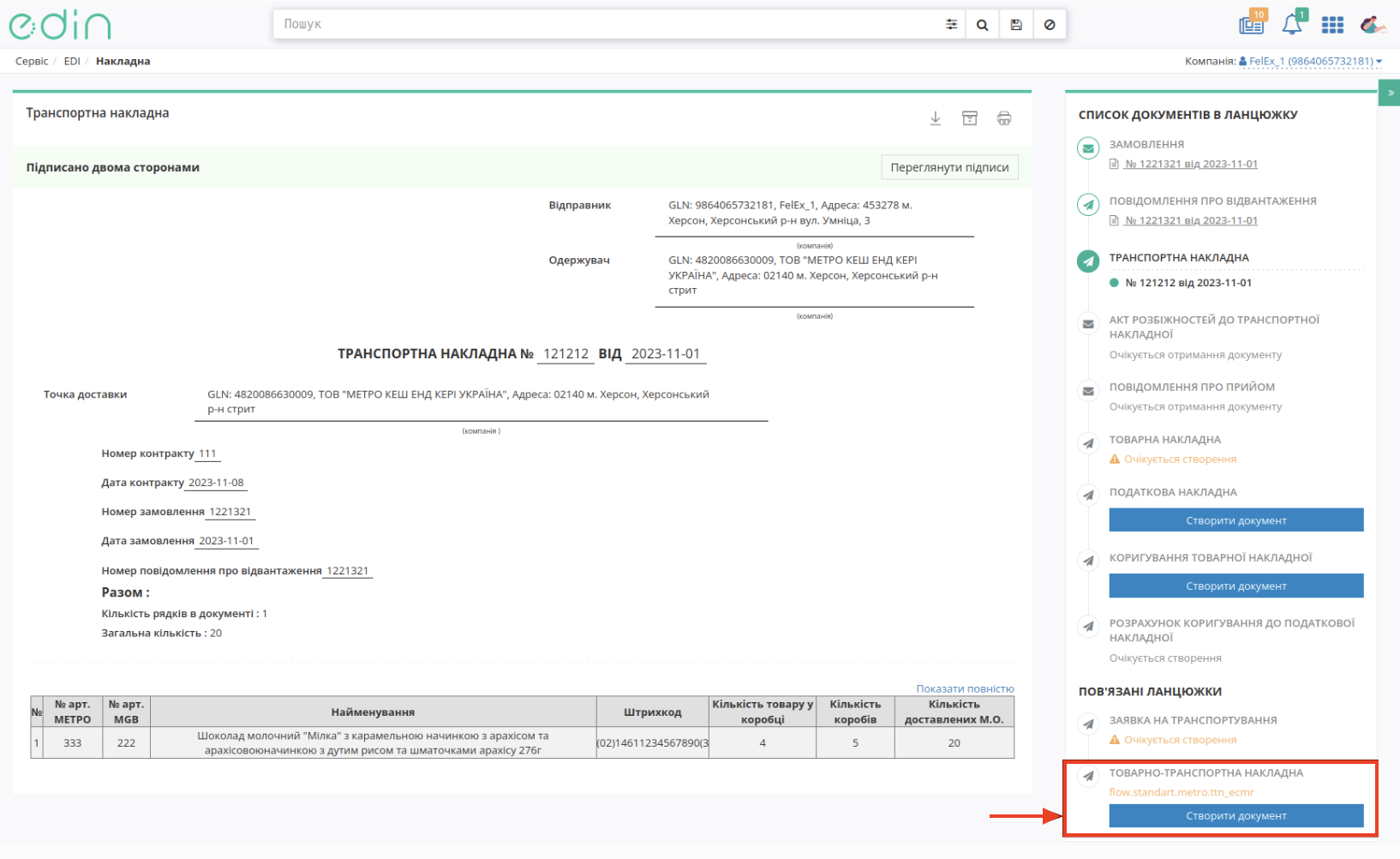Open the apps grid menu icon
The width and height of the screenshot is (1400, 859).
tap(1332, 25)
